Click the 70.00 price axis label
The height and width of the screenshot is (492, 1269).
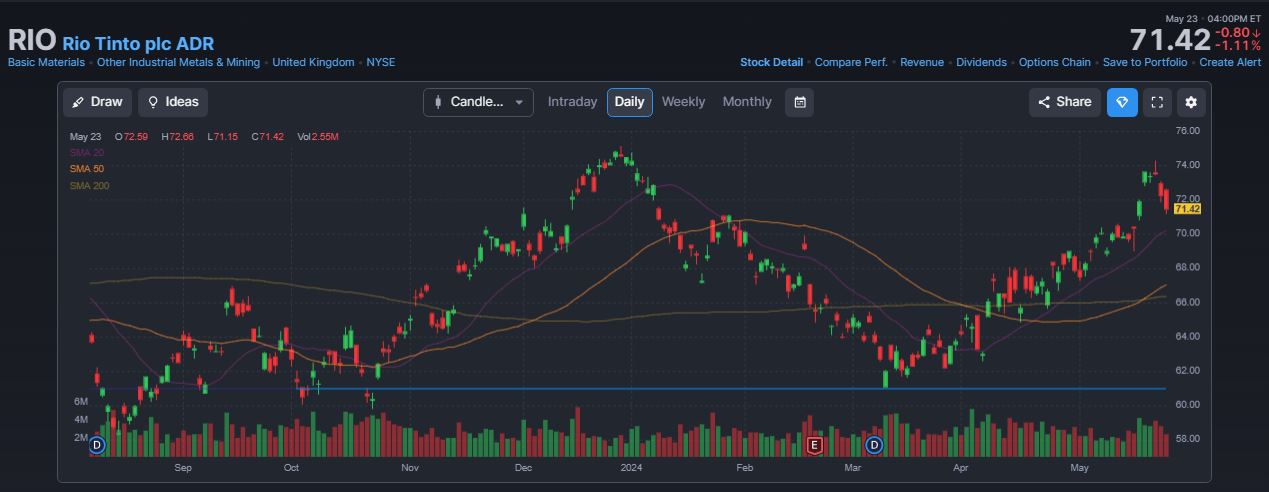tap(1188, 233)
